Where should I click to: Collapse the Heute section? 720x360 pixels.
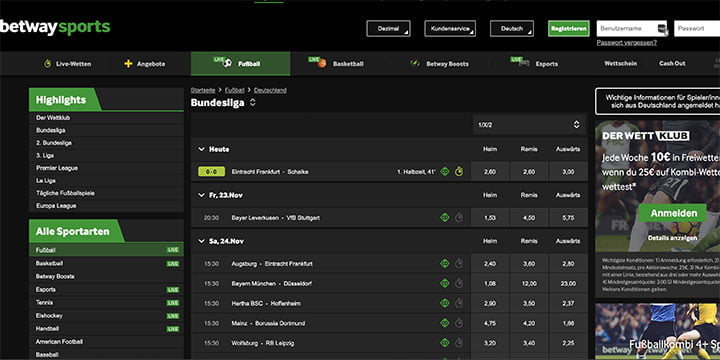pos(201,149)
